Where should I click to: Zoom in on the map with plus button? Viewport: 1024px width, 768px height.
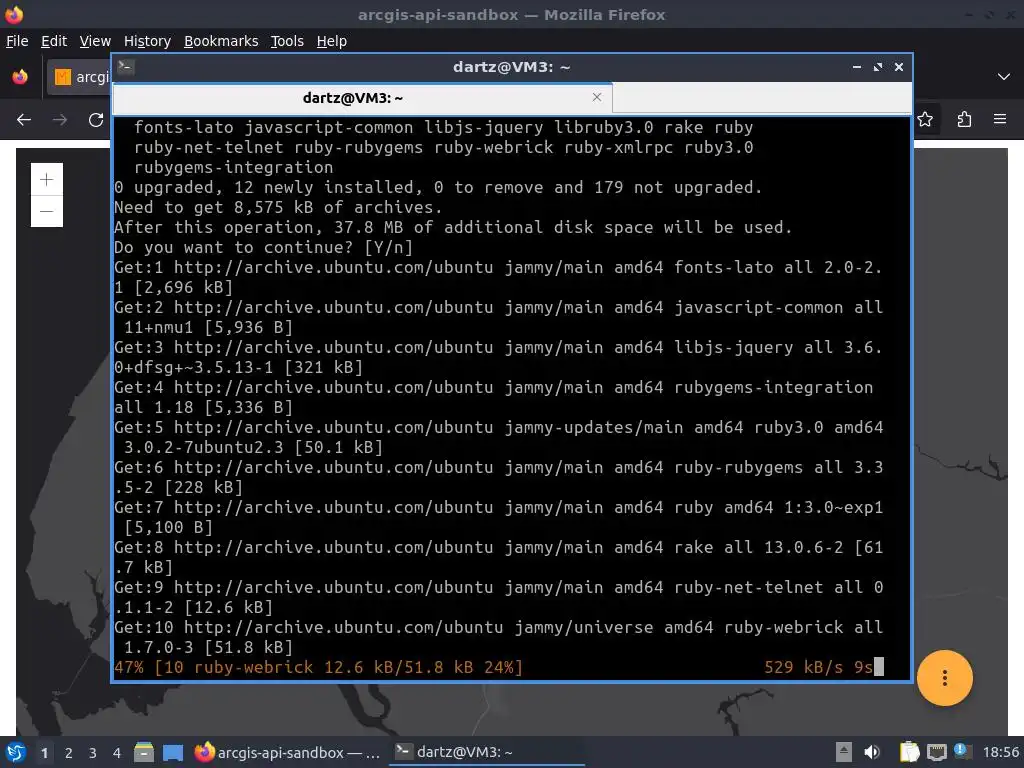(x=47, y=179)
